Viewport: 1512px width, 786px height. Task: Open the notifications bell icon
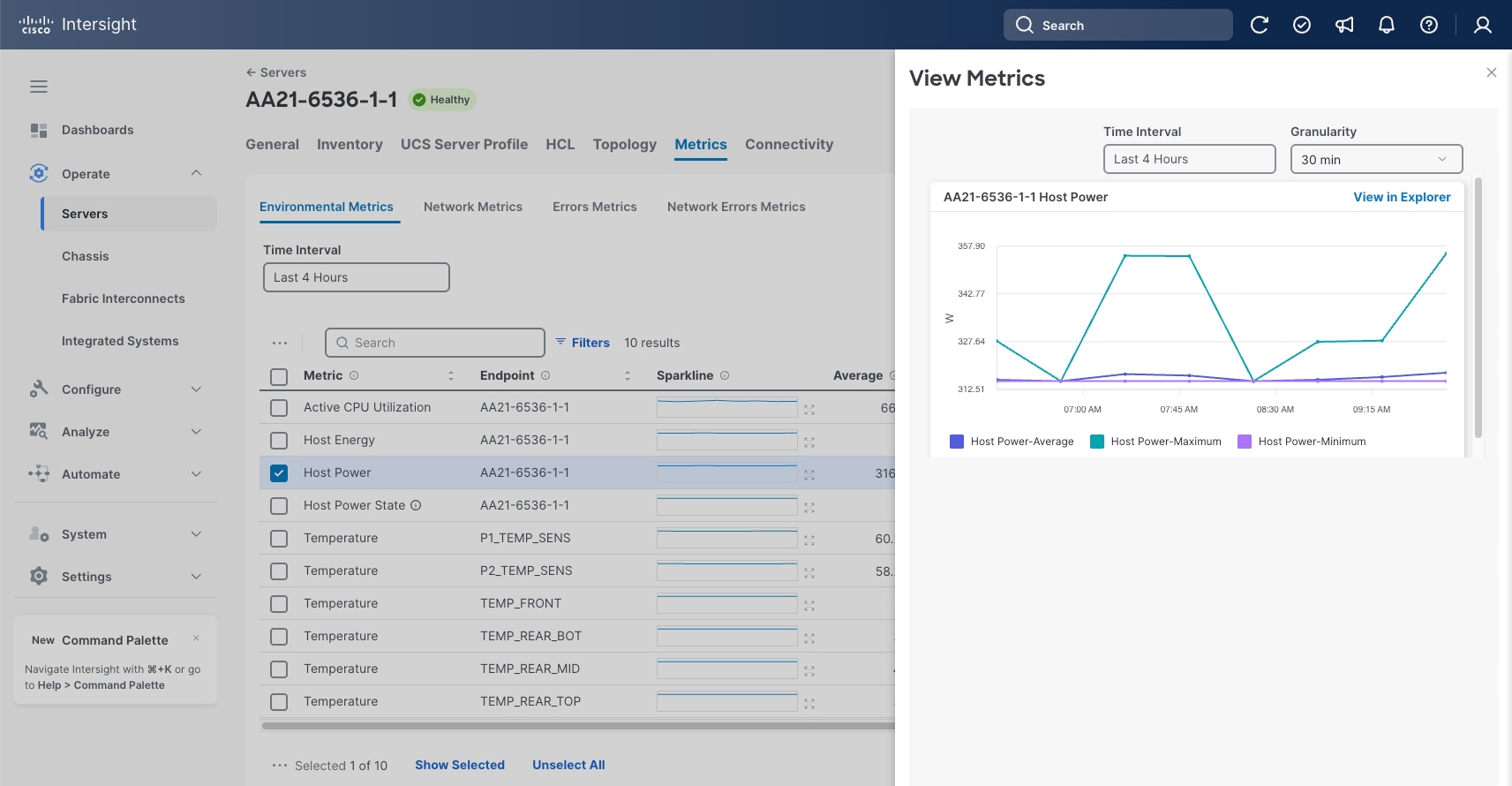pos(1387,25)
